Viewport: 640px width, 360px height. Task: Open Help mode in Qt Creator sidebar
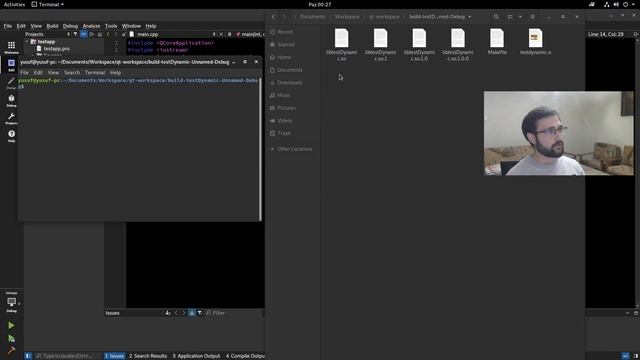point(11,136)
